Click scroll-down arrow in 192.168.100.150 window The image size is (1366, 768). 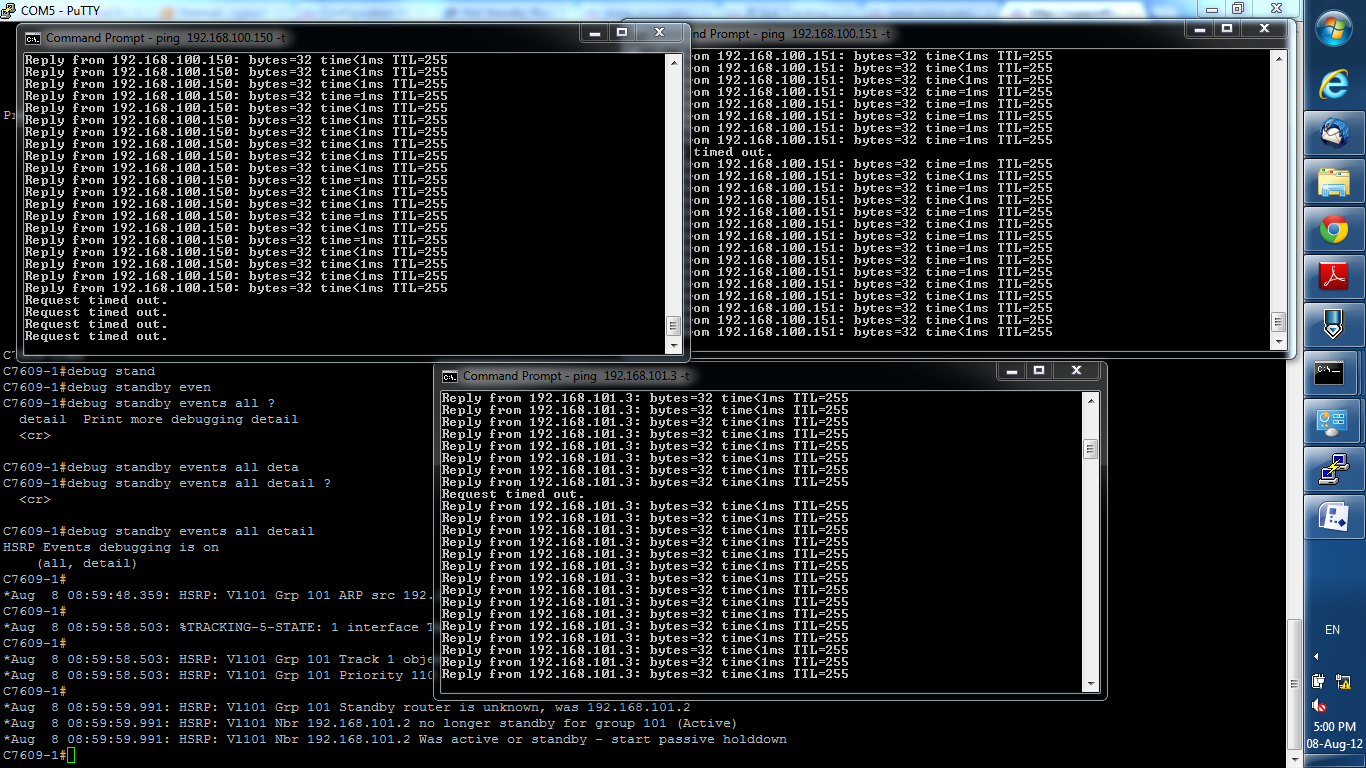point(674,346)
